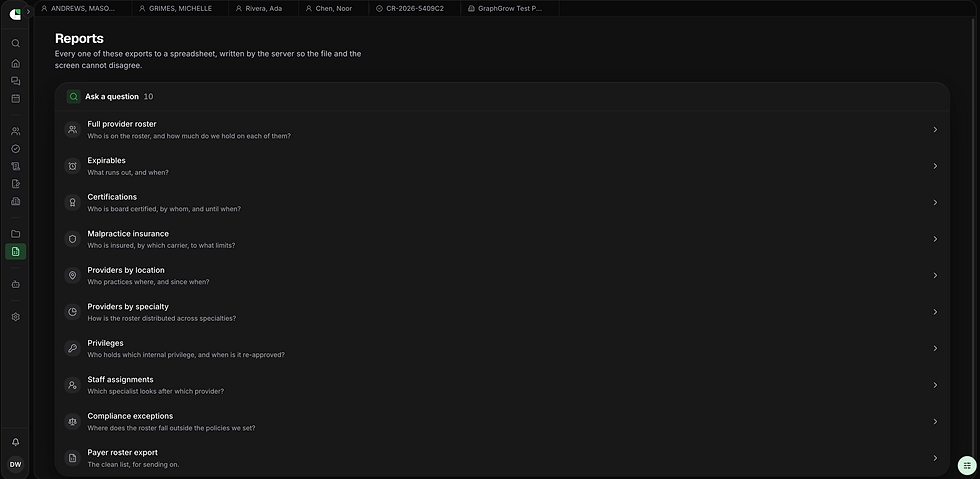Open the Expirables report chevron
The image size is (980, 479).
pyautogui.click(x=935, y=166)
